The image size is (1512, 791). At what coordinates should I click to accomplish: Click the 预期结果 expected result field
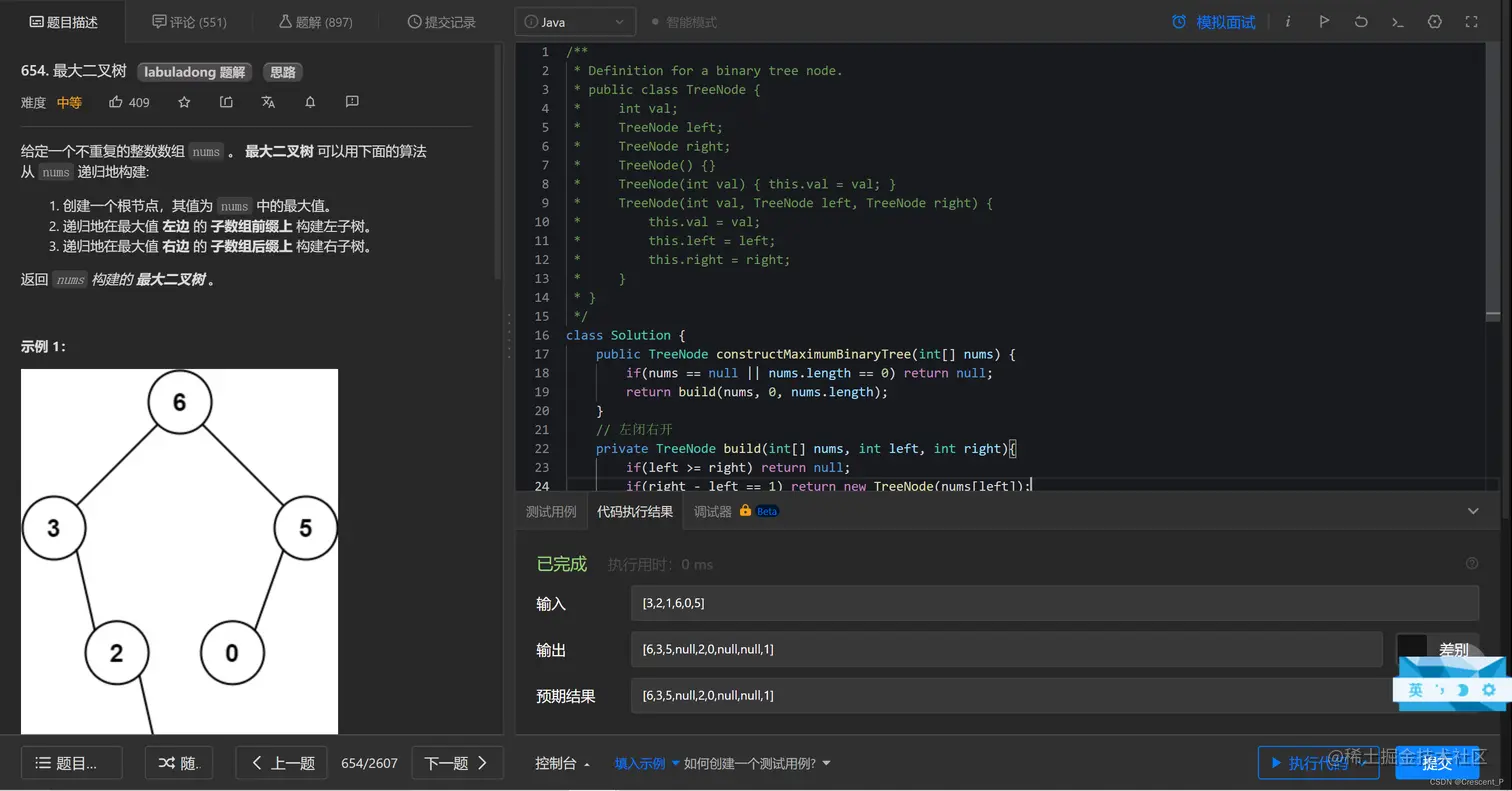1054,695
